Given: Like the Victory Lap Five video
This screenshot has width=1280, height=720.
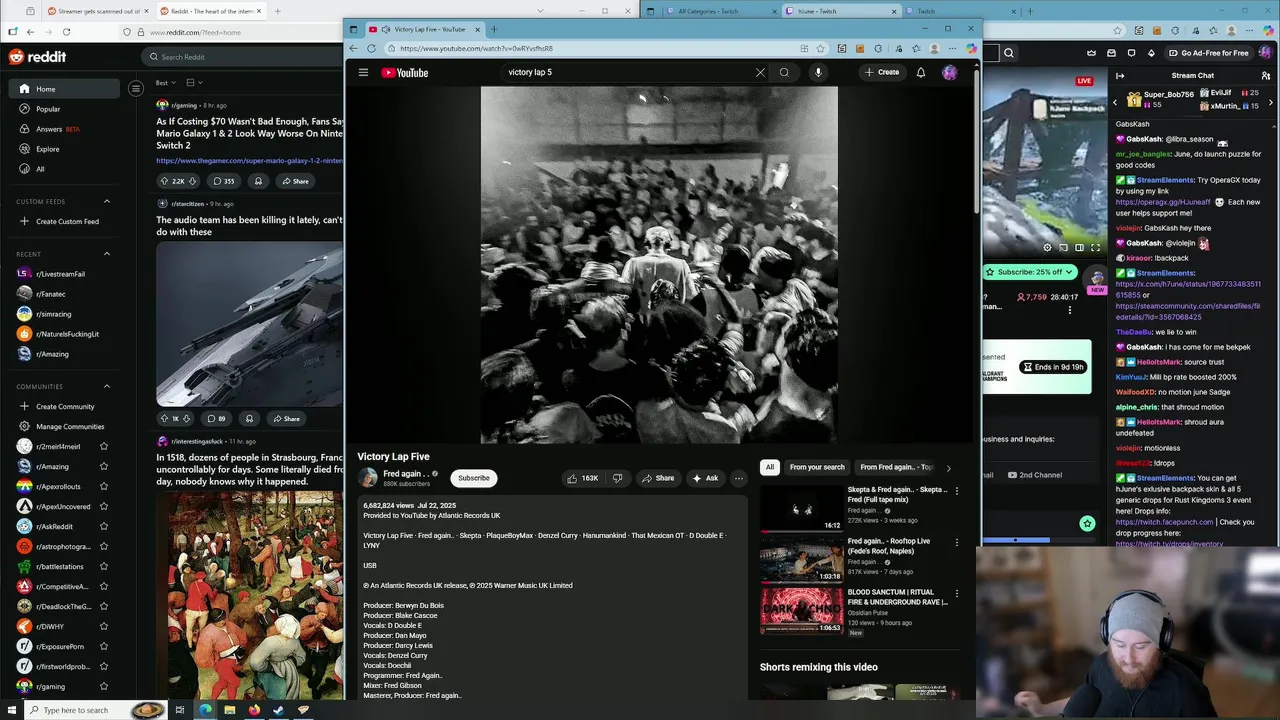Looking at the screenshot, I should point(582,478).
